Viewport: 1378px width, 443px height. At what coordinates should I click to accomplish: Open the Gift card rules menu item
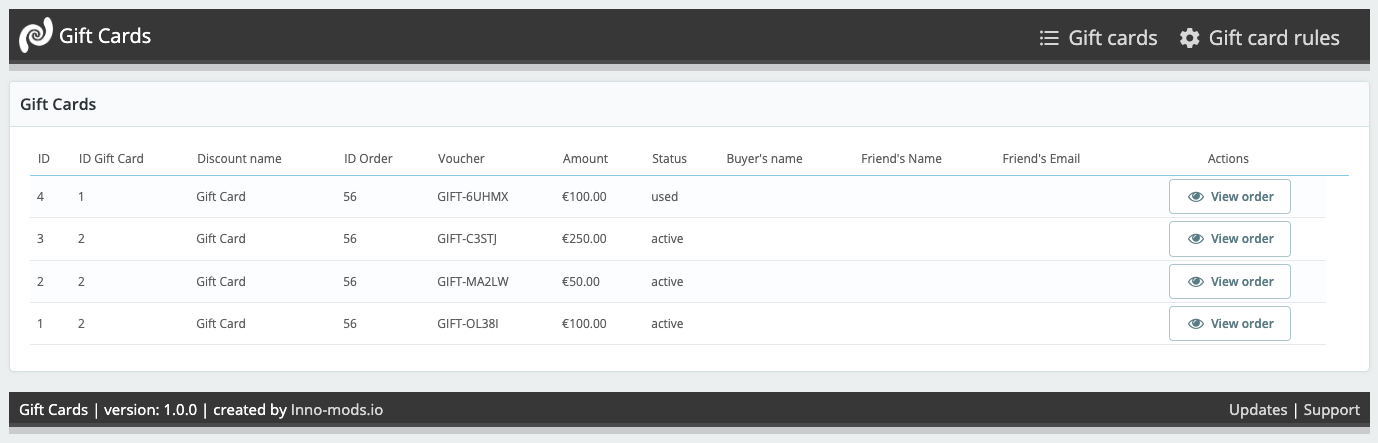1273,38
